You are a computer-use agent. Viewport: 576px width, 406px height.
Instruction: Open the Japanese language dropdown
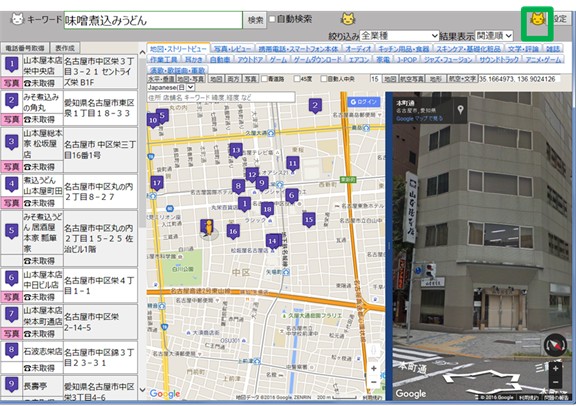[170, 87]
